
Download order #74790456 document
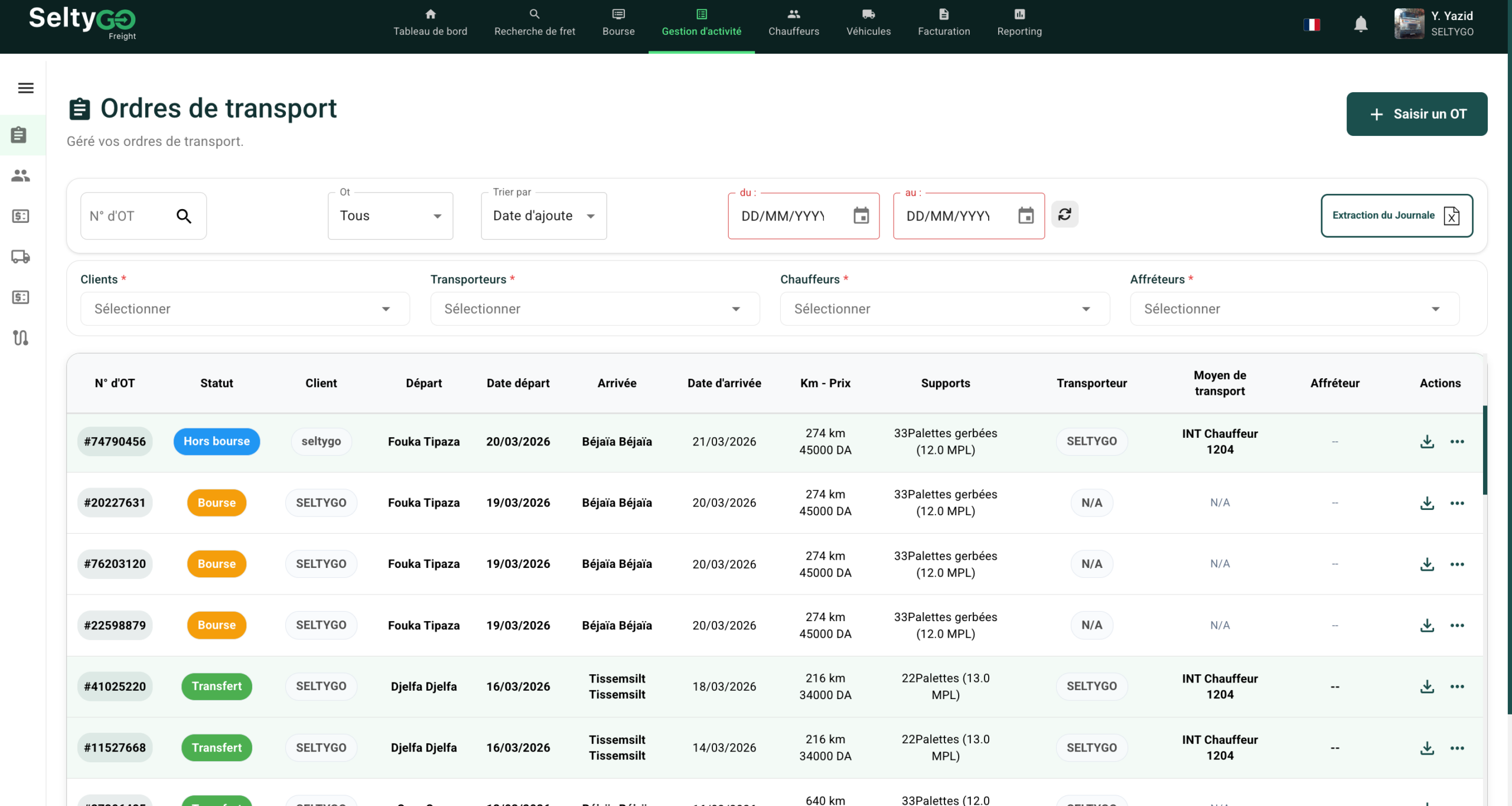tap(1426, 441)
